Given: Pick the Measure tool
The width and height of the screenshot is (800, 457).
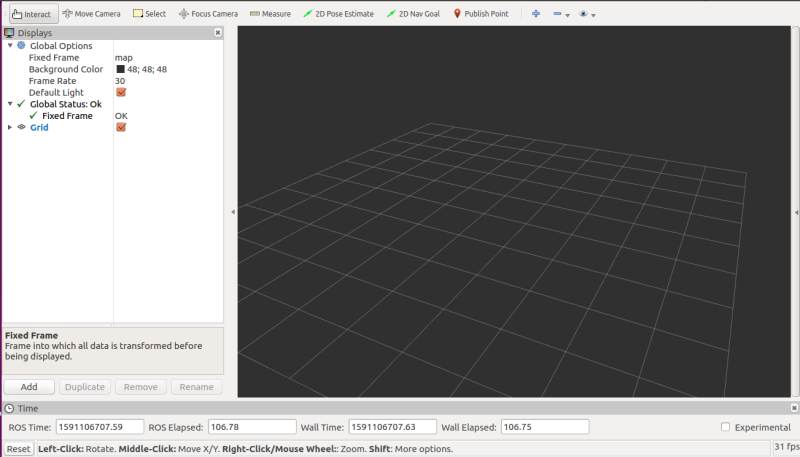Looking at the screenshot, I should [270, 14].
